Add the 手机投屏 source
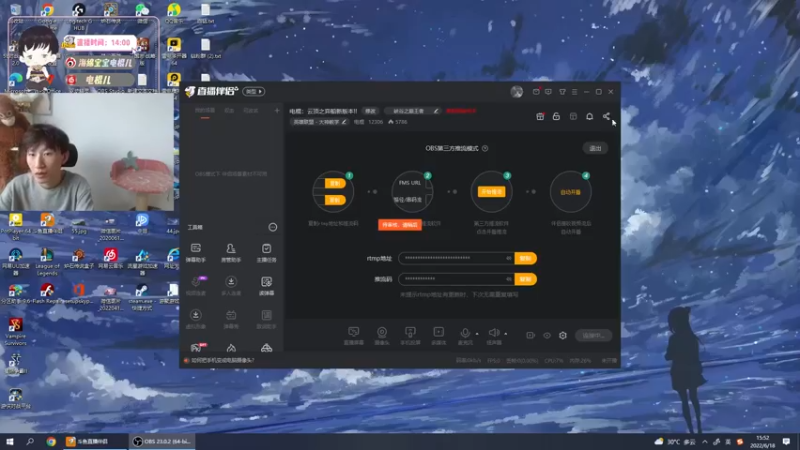Viewport: 800px width, 450px height. [410, 336]
